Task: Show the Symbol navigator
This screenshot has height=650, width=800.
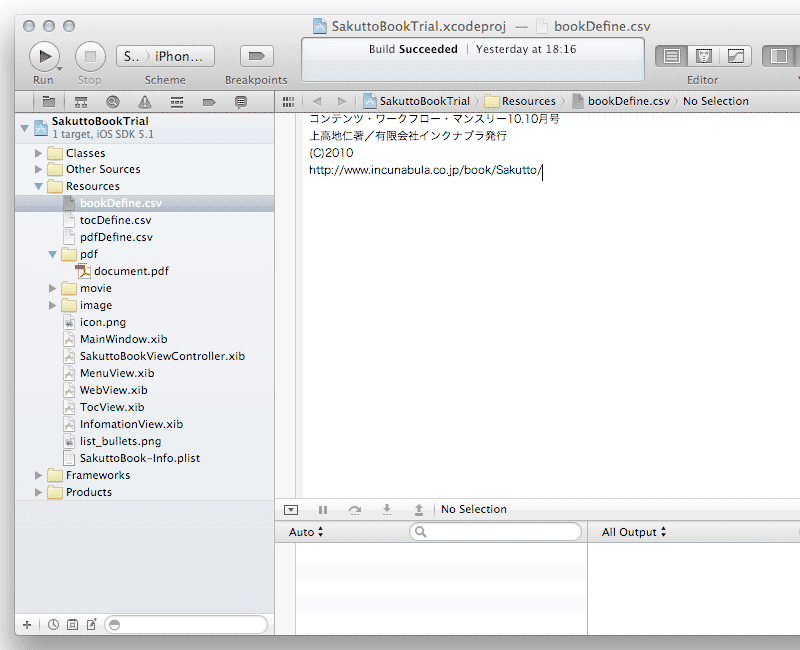Action: pyautogui.click(x=81, y=102)
